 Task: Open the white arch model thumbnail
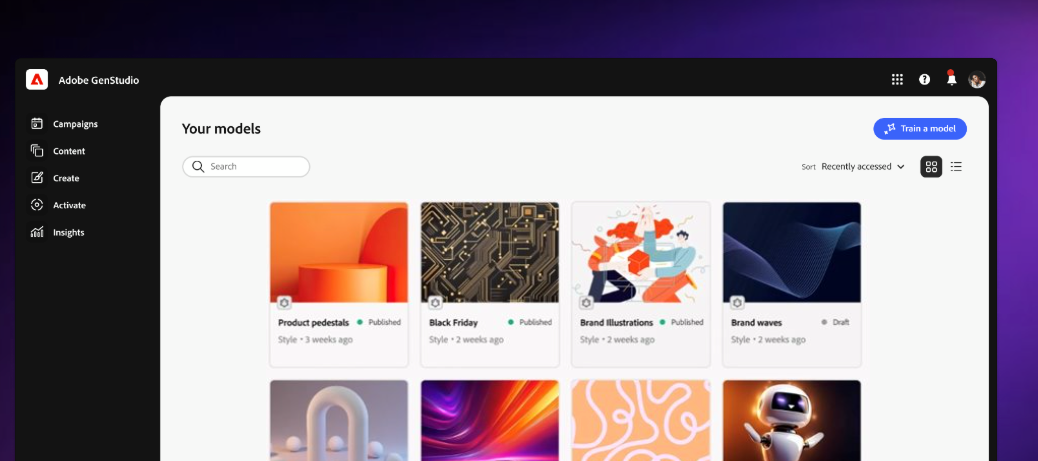tap(339, 421)
